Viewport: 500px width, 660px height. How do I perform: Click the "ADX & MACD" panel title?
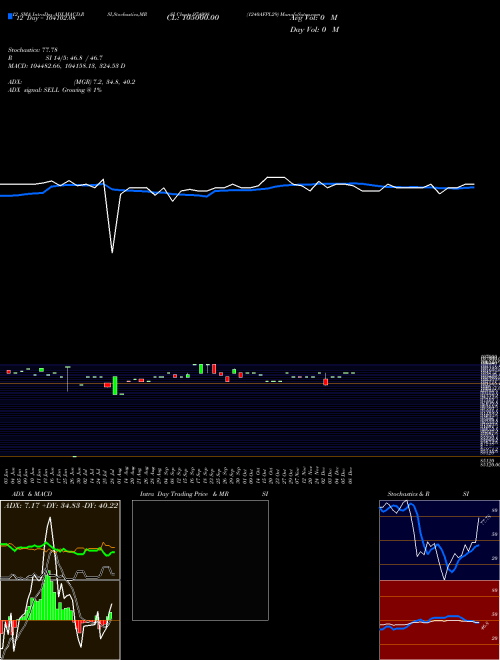32,494
